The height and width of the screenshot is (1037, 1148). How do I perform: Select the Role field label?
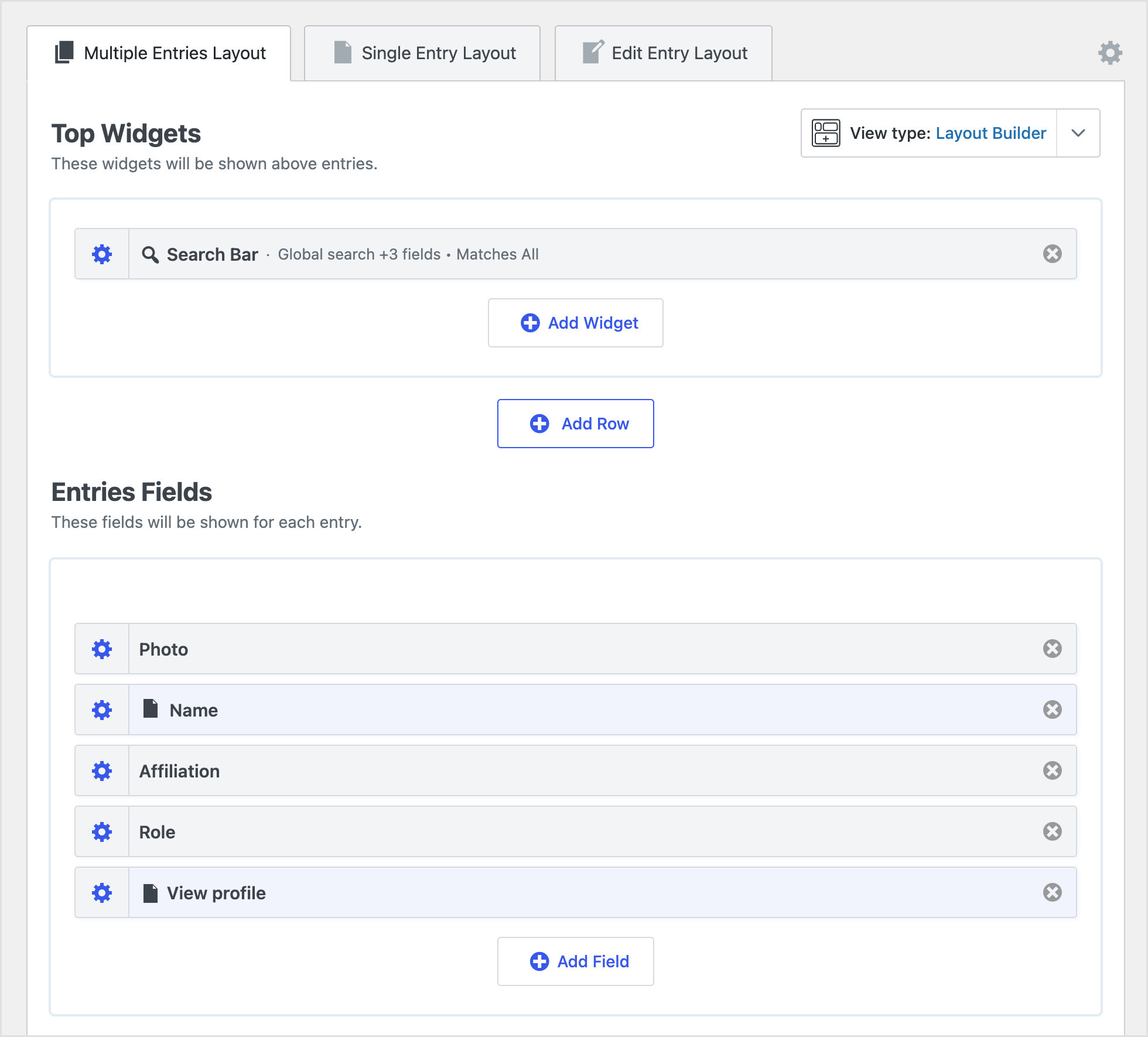[157, 832]
